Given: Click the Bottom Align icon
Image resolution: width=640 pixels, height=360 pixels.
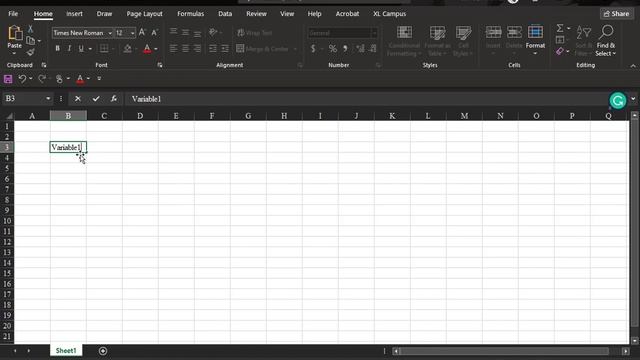Looking at the screenshot, I should click(197, 33).
